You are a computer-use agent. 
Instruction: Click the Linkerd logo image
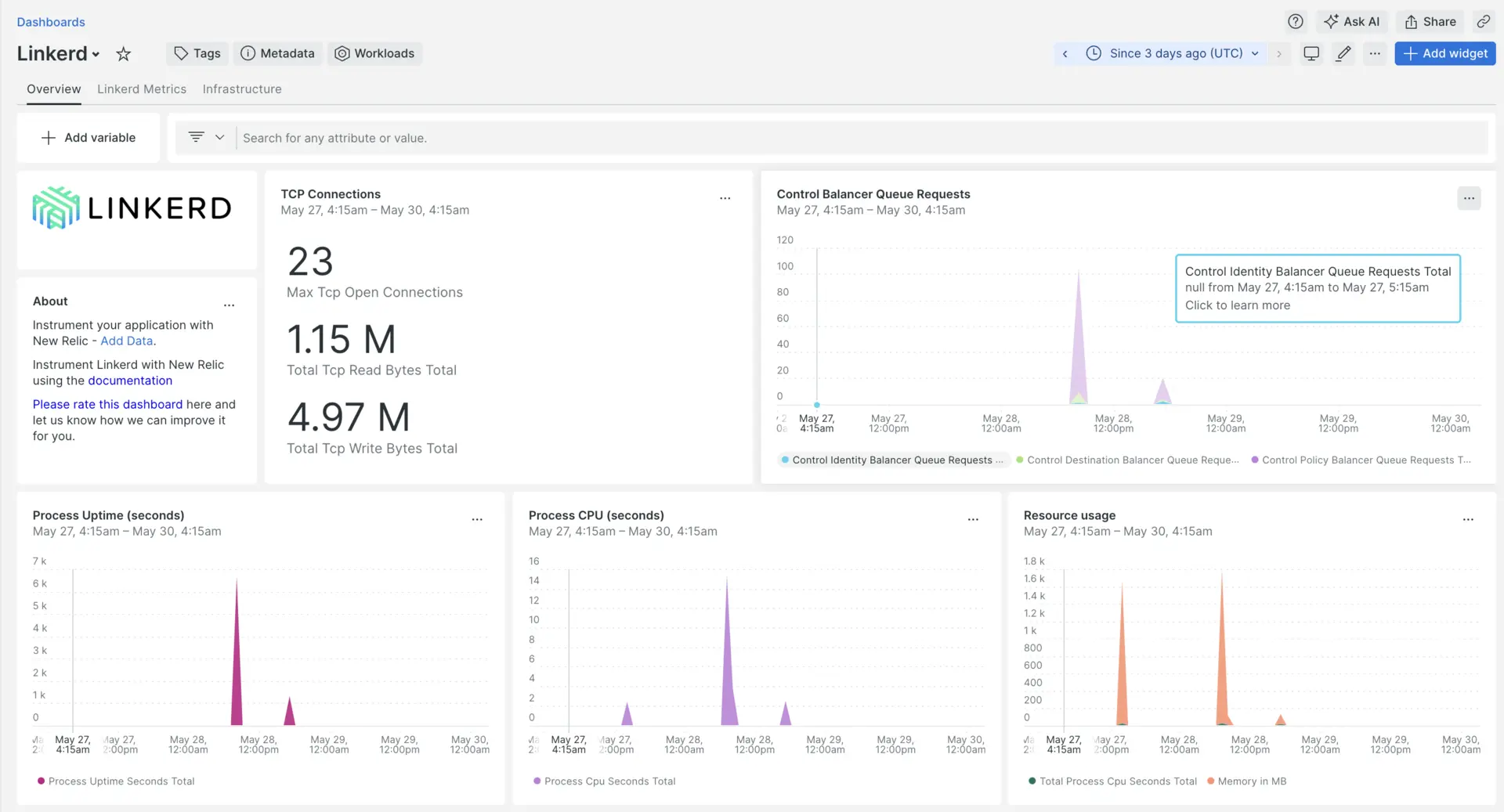point(132,208)
